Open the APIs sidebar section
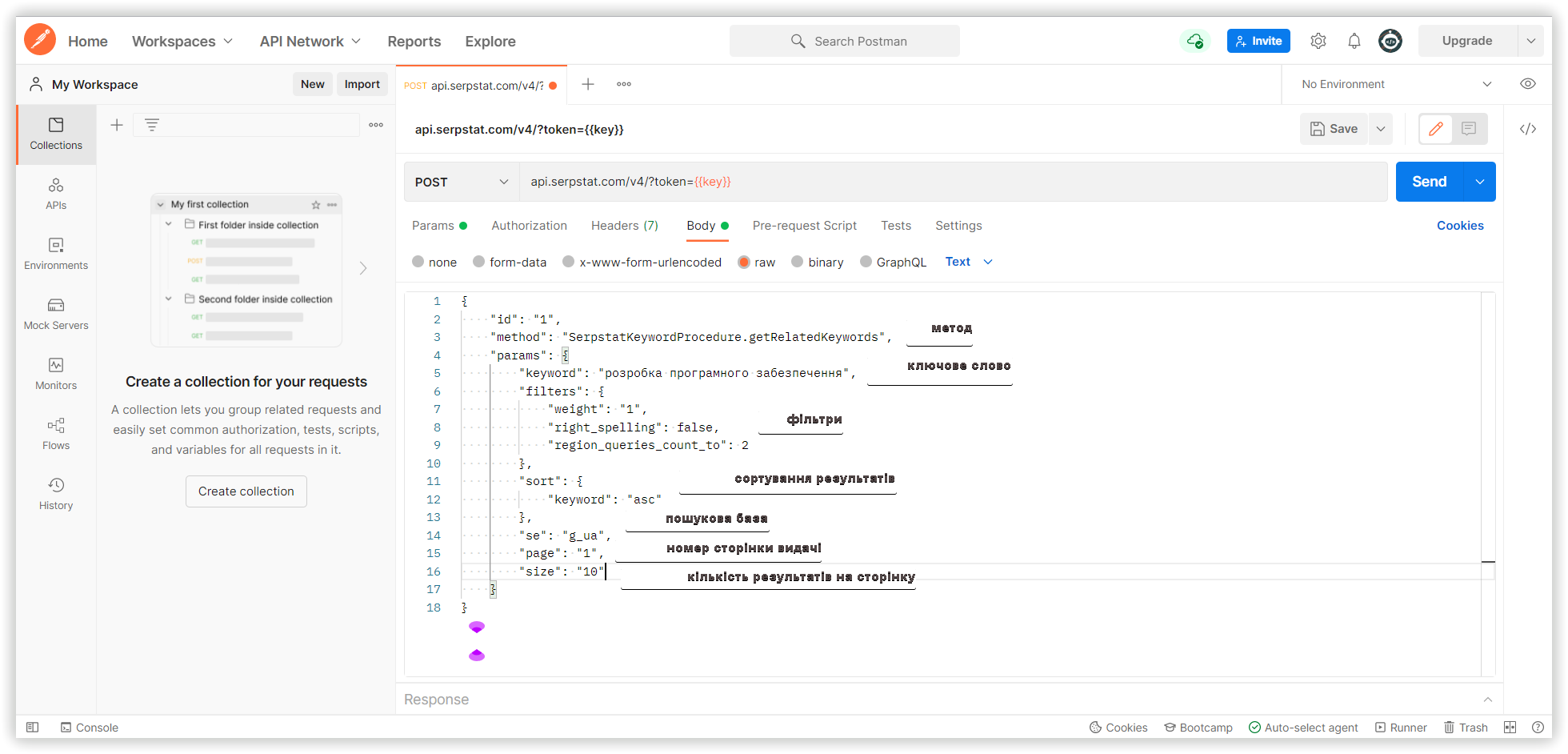Screen dimensions: 1568x754 click(56, 194)
